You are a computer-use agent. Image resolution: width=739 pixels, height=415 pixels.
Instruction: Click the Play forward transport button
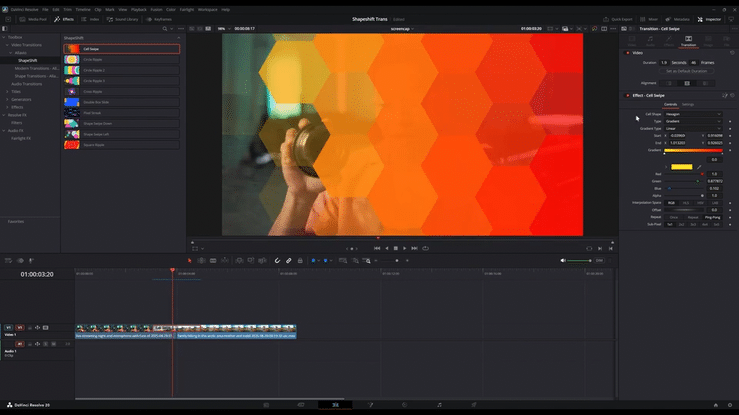[404, 248]
